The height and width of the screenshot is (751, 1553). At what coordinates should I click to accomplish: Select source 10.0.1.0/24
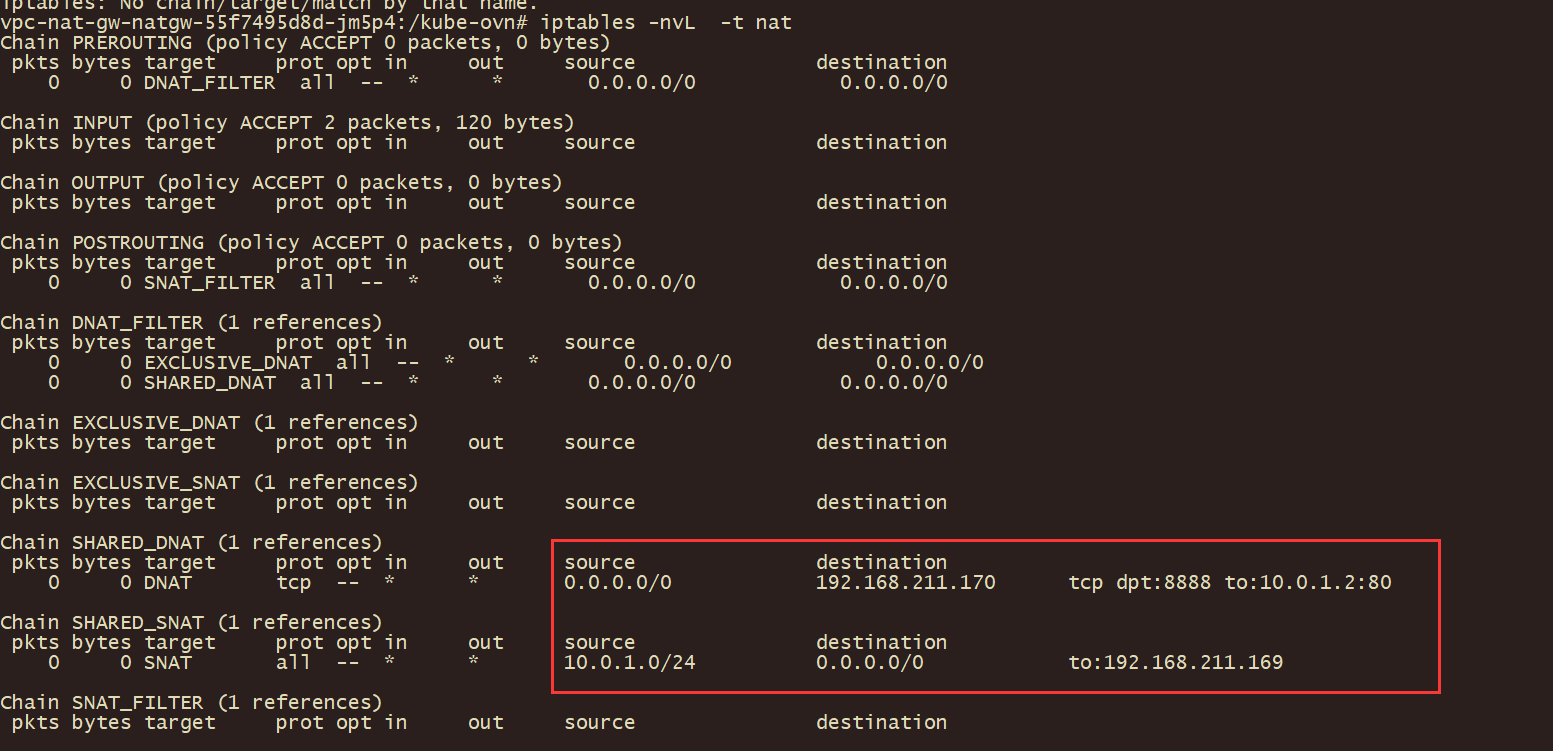(629, 662)
